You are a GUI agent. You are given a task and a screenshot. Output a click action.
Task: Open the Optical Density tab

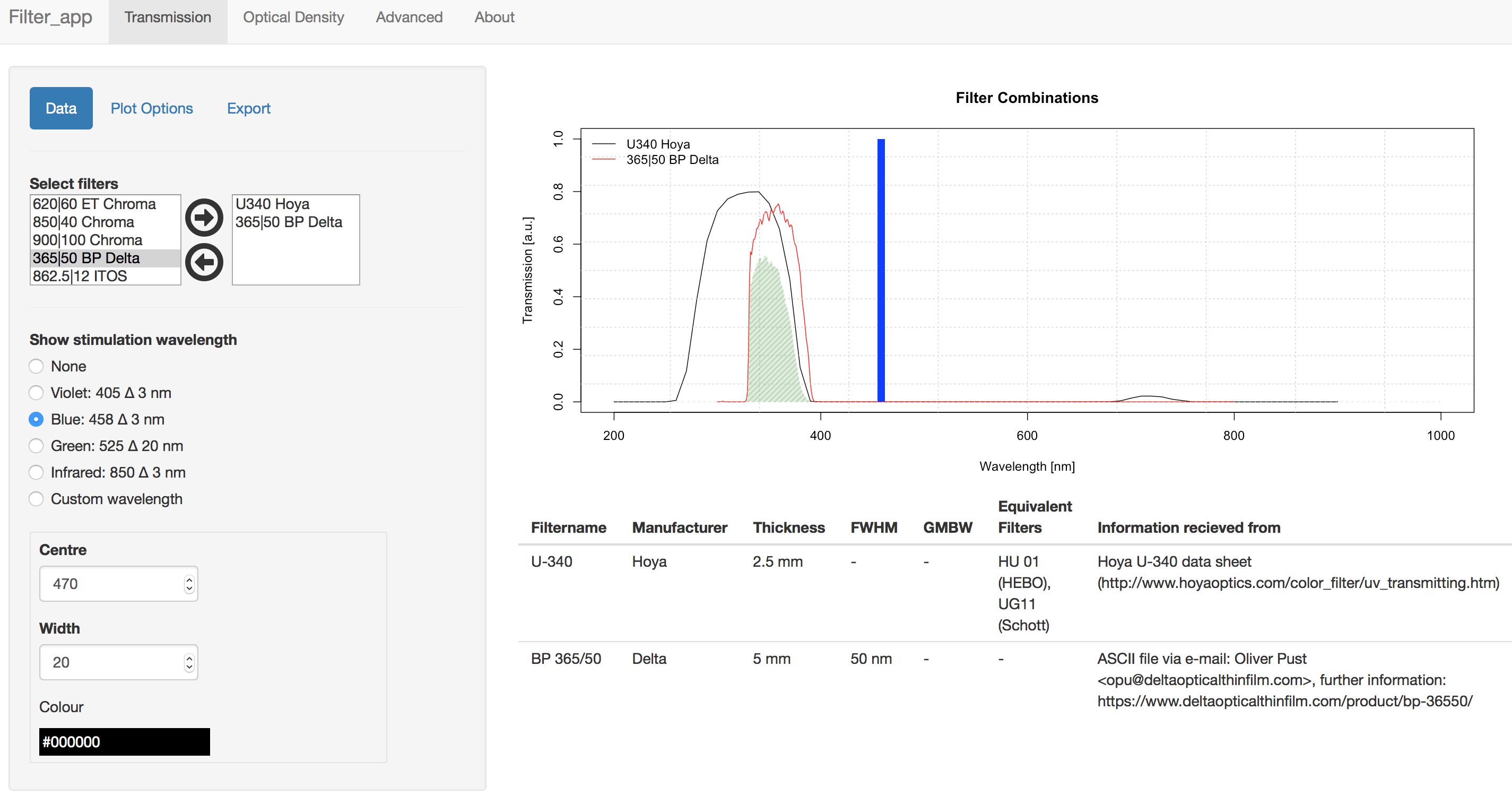pyautogui.click(x=293, y=18)
